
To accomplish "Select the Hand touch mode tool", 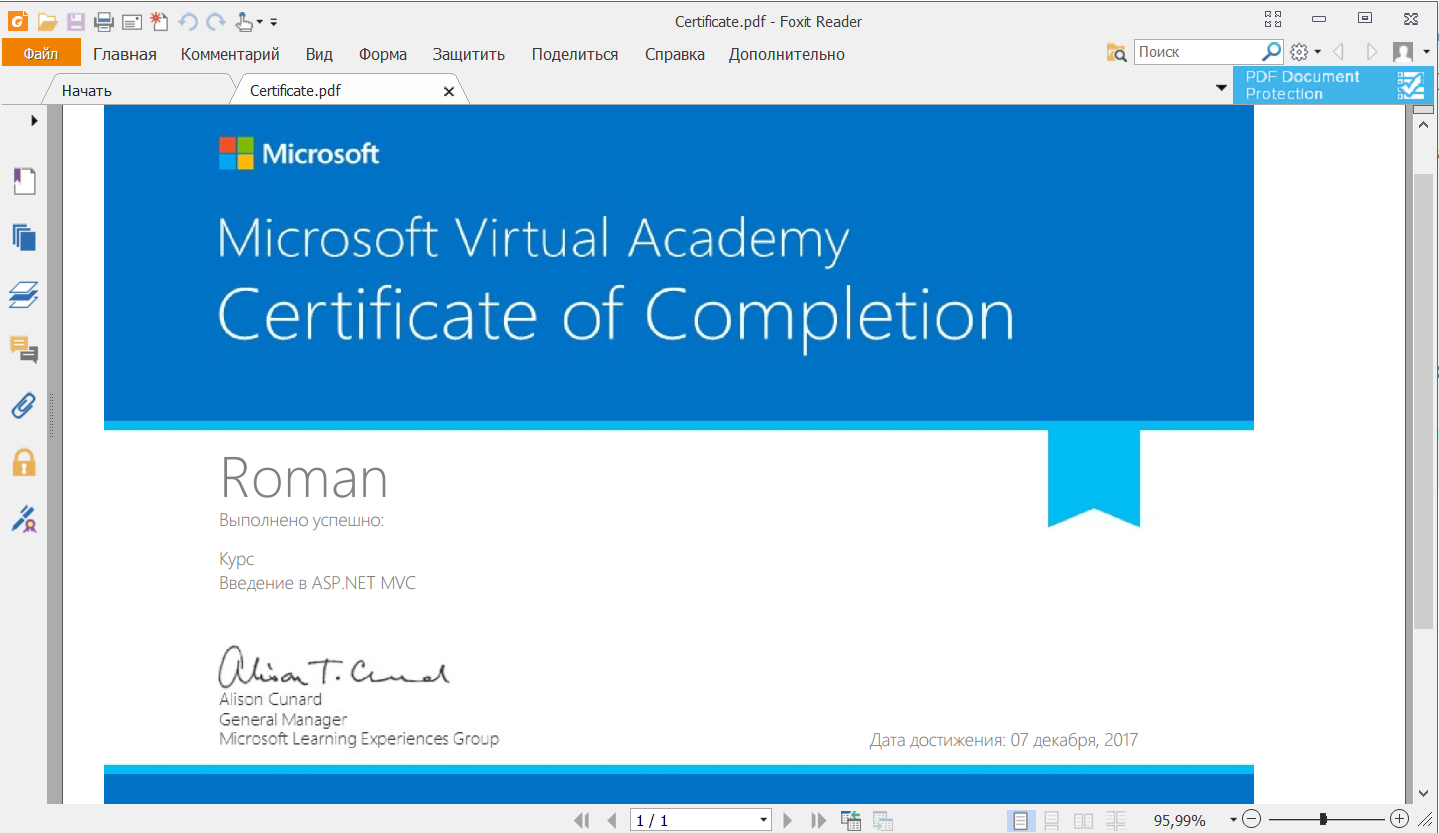I will point(244,21).
